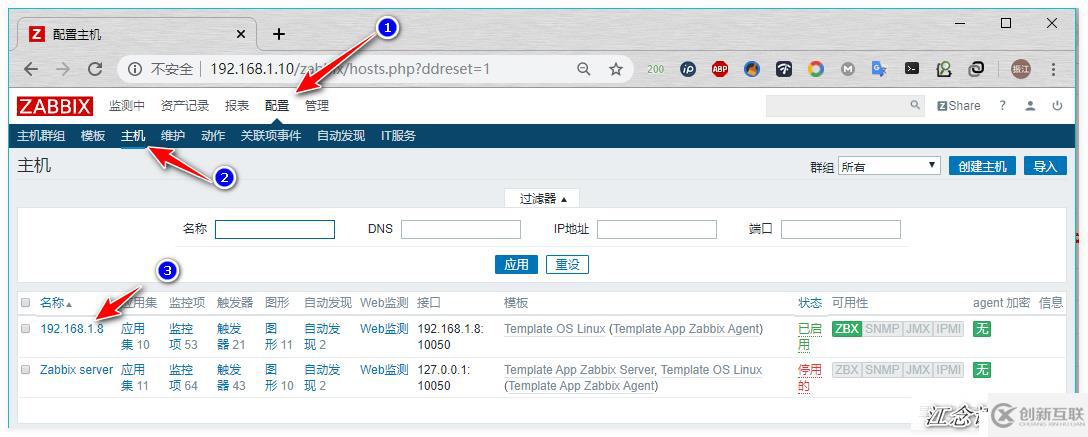Switch to 关联项事件 submenu

[271, 136]
